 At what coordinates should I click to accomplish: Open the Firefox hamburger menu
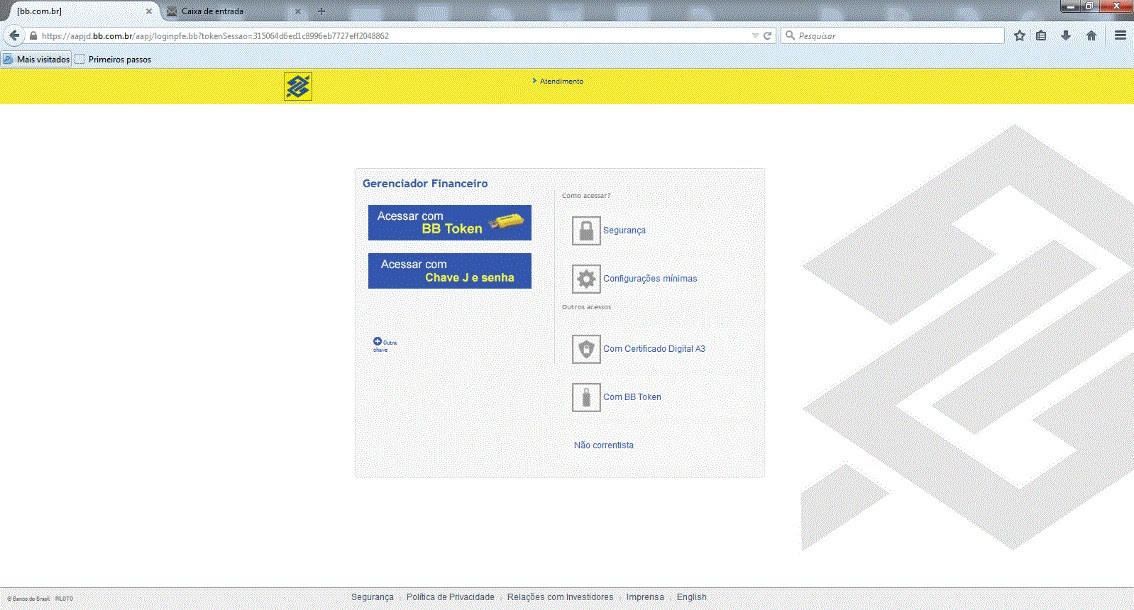point(1120,35)
